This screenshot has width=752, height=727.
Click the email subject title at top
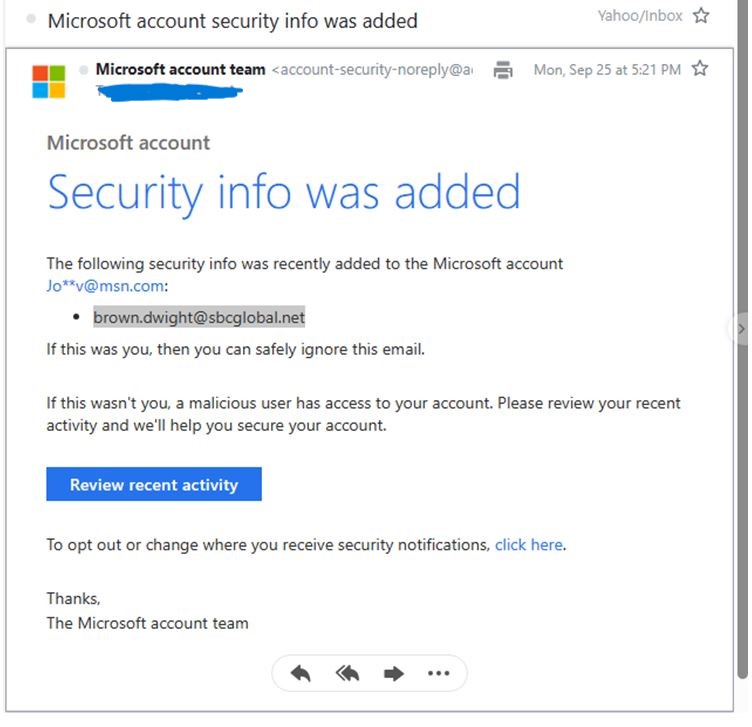[233, 20]
